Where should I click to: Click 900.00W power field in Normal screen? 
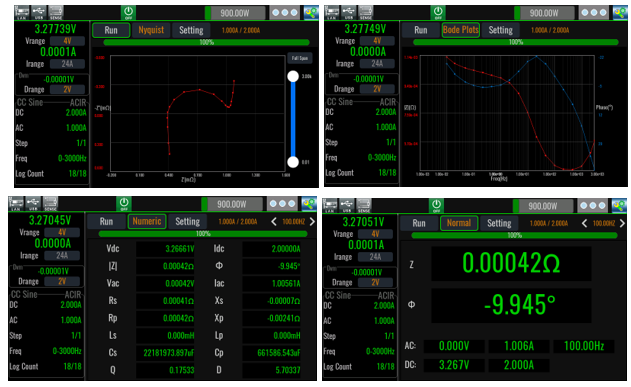point(543,206)
